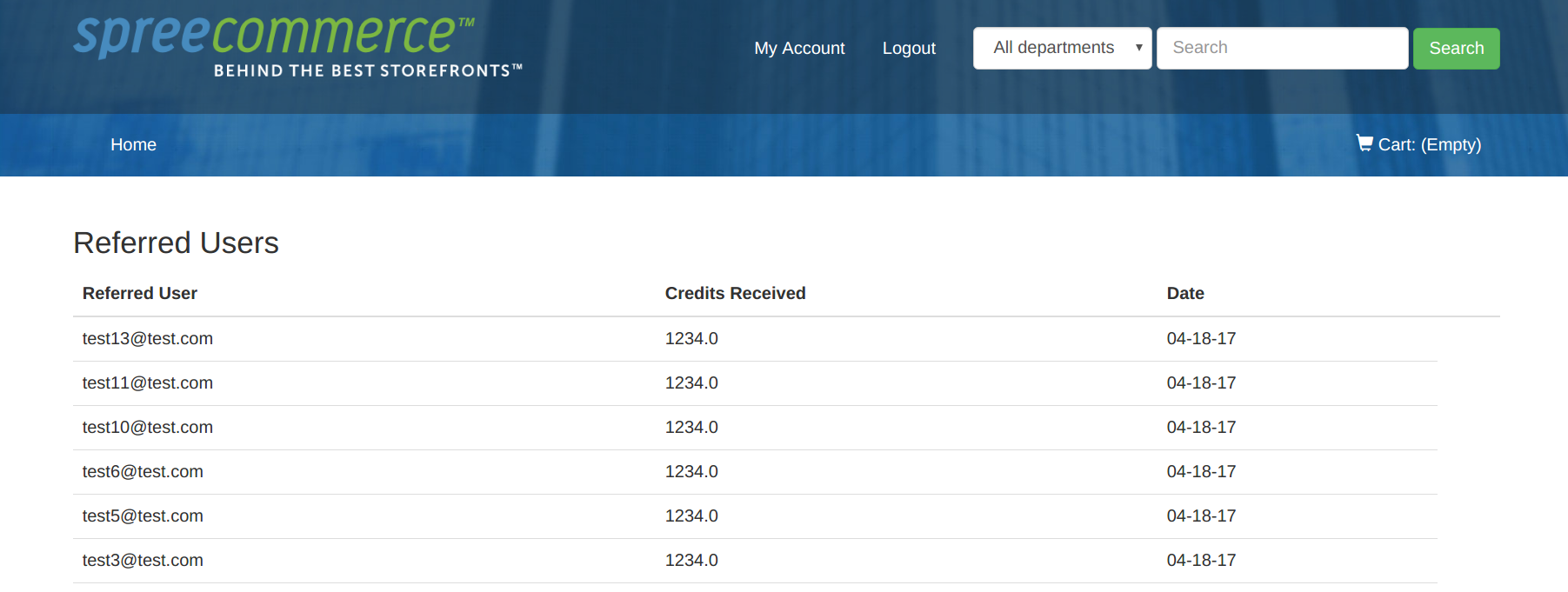Select Referred Users heading
Screen dimensions: 1568x592
pos(176,243)
